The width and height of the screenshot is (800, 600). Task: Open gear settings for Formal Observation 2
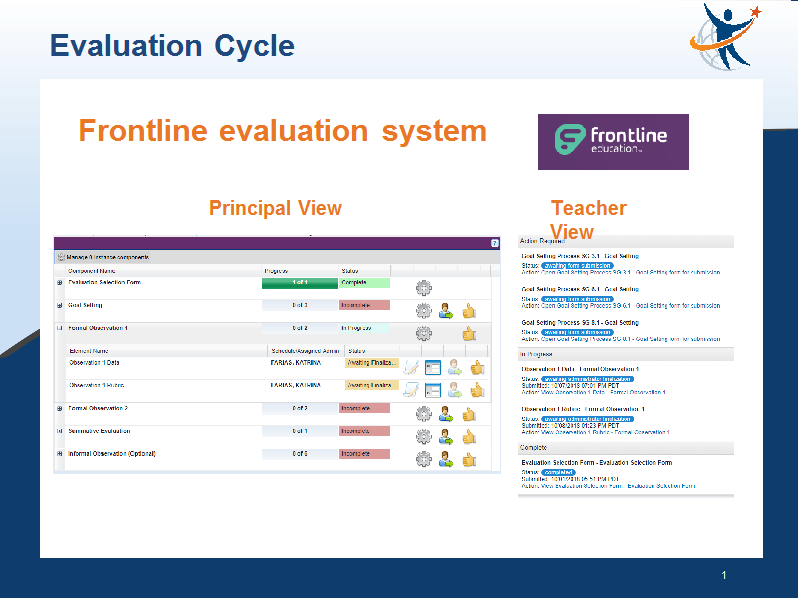click(423, 414)
